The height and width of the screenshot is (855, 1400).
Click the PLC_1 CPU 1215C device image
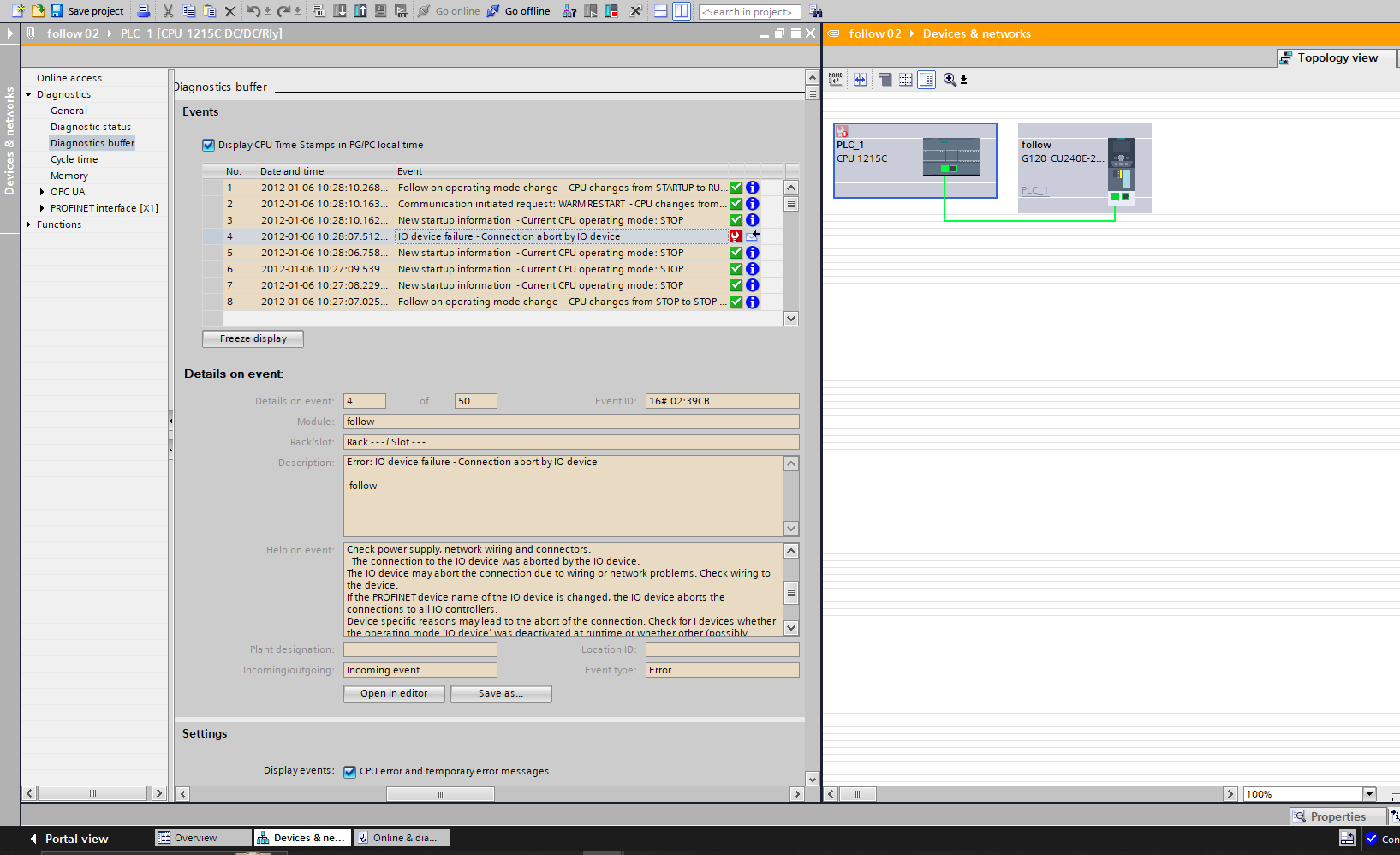950,157
